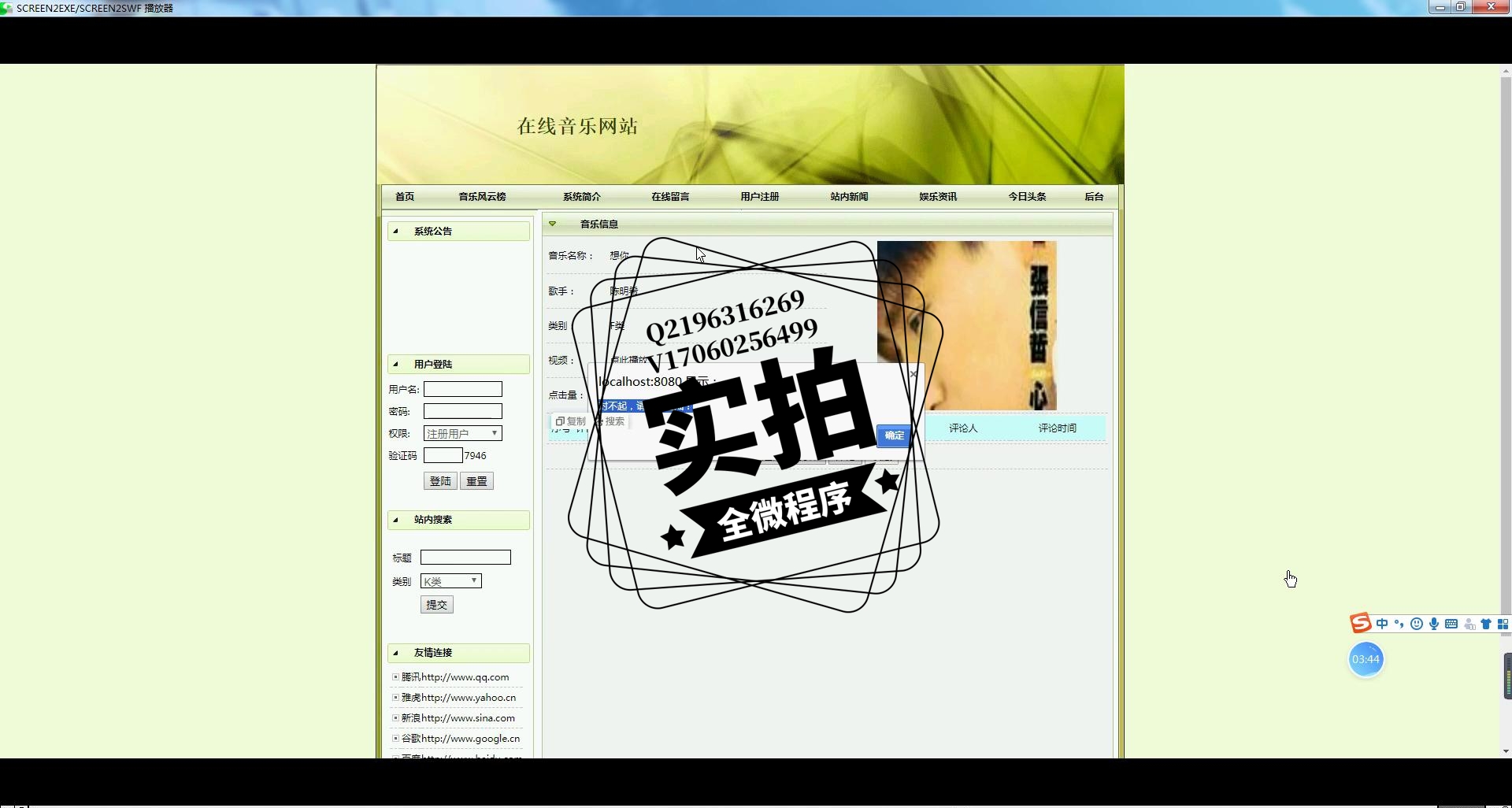The width and height of the screenshot is (1512, 808).
Task: Open Sogou skin shirt icon
Action: [1486, 625]
